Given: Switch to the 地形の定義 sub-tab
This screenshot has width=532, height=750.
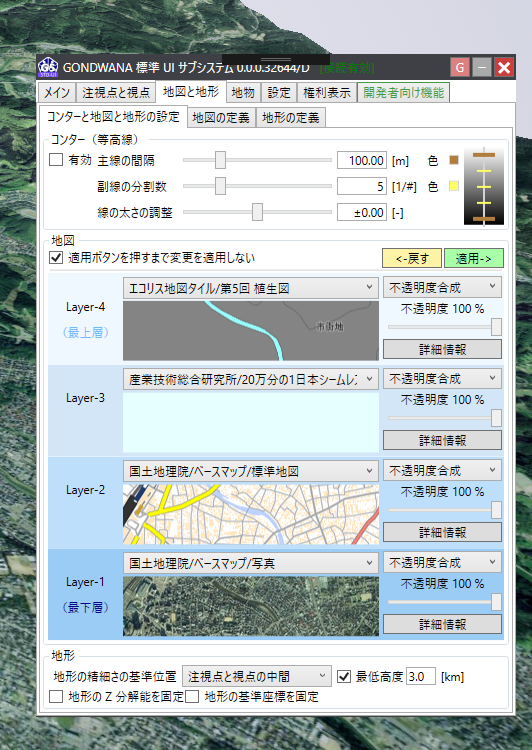Looking at the screenshot, I should (x=291, y=118).
